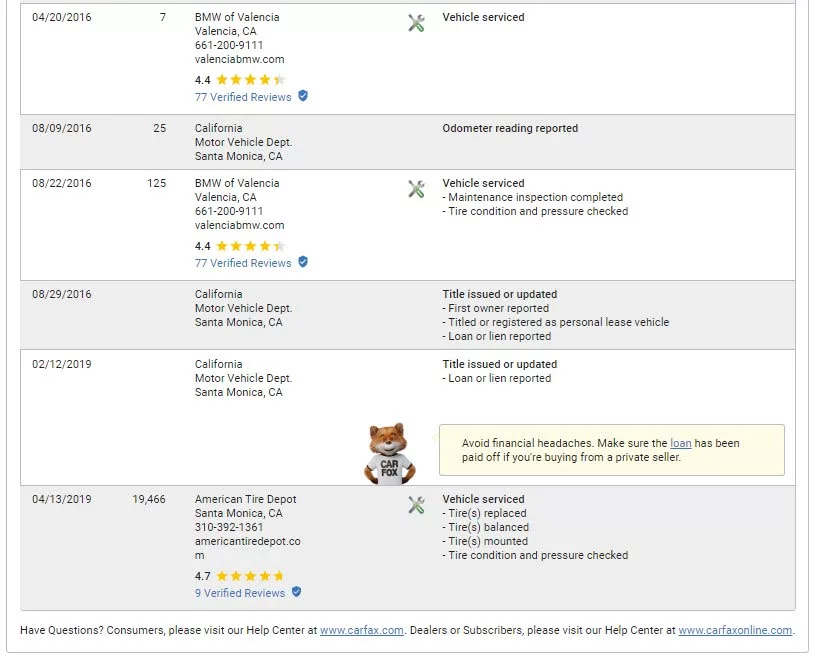
Task: Click phone number 661-200-9111 in 04/20/2016 entry
Action: tap(229, 45)
